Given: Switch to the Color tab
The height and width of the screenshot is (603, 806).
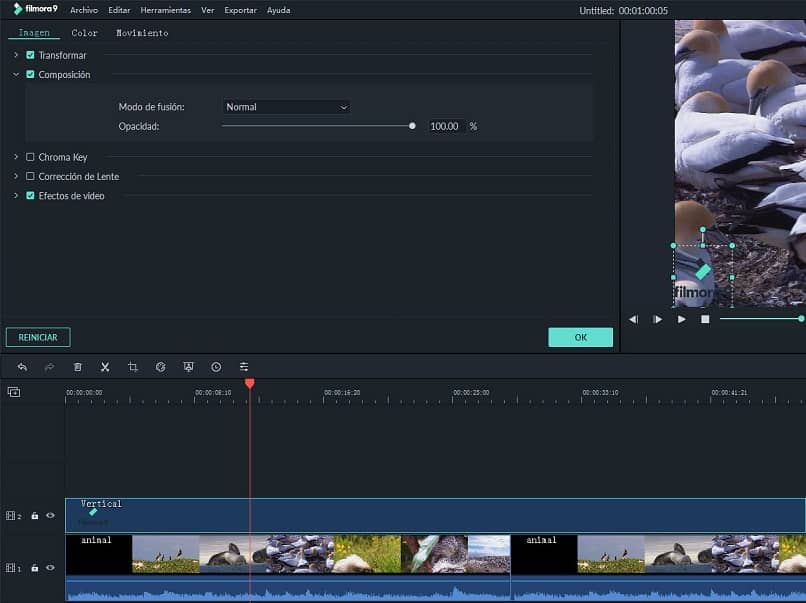Looking at the screenshot, I should click(84, 33).
